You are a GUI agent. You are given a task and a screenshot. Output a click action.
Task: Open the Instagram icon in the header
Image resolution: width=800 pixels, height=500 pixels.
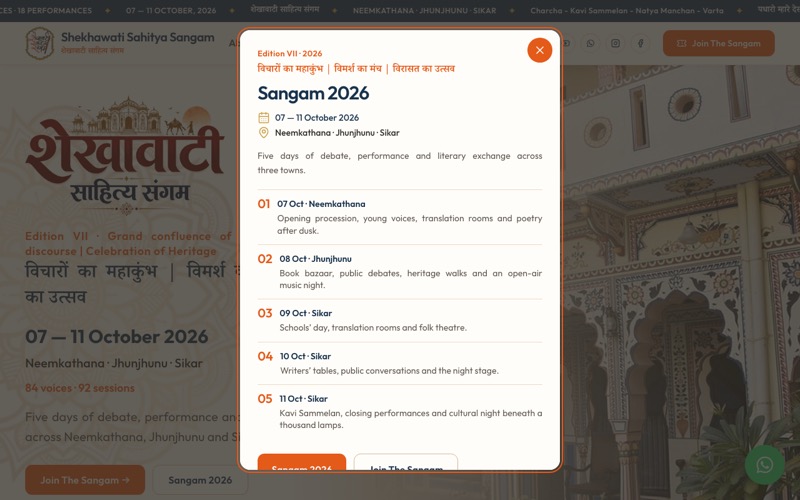pyautogui.click(x=615, y=43)
